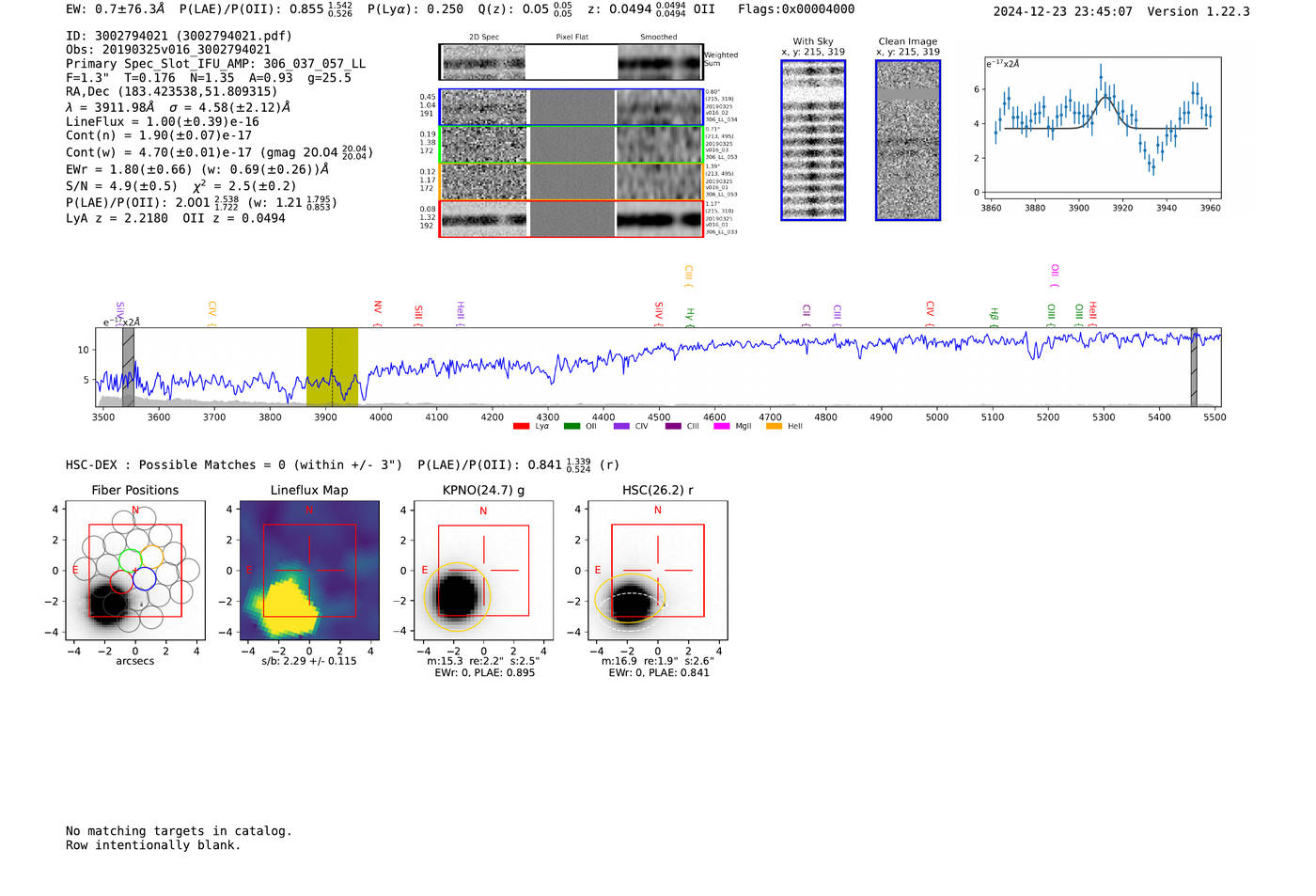Open the Lineflux Map panel
The height and width of the screenshot is (896, 1316).
click(x=309, y=572)
